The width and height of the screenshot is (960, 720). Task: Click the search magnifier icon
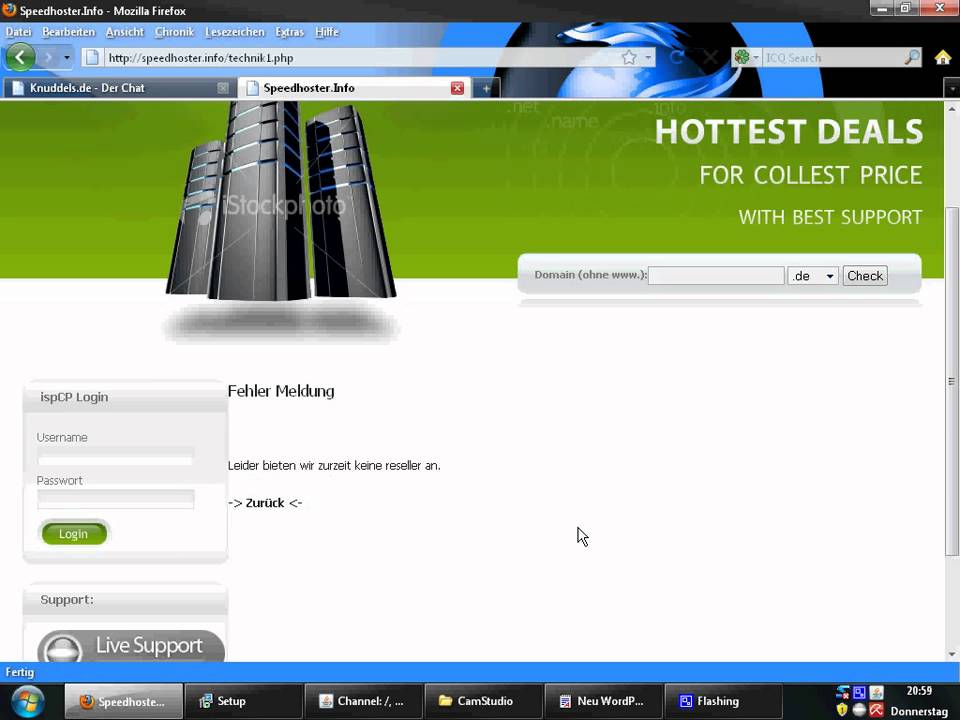pos(912,58)
